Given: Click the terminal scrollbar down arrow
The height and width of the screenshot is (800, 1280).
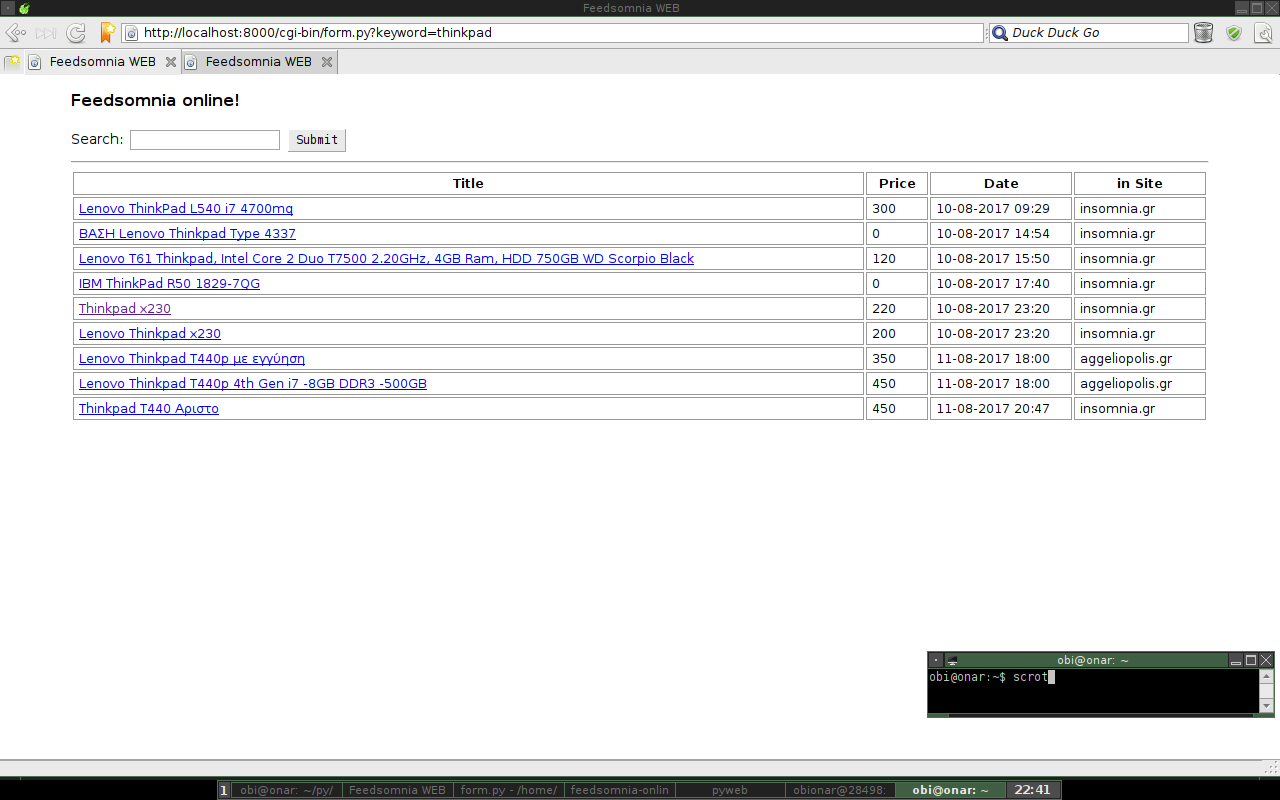Looking at the screenshot, I should [1267, 706].
